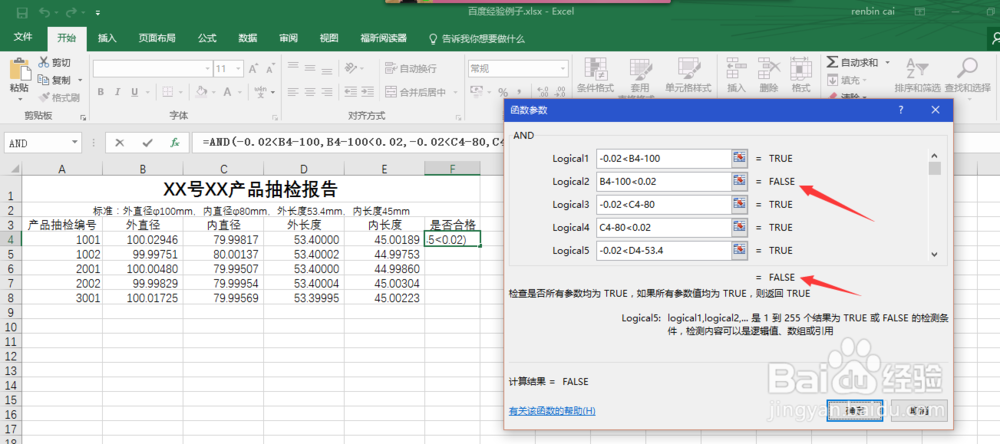The image size is (1000, 444).
Task: Click the Delete cells (删除) icon
Action: [769, 75]
